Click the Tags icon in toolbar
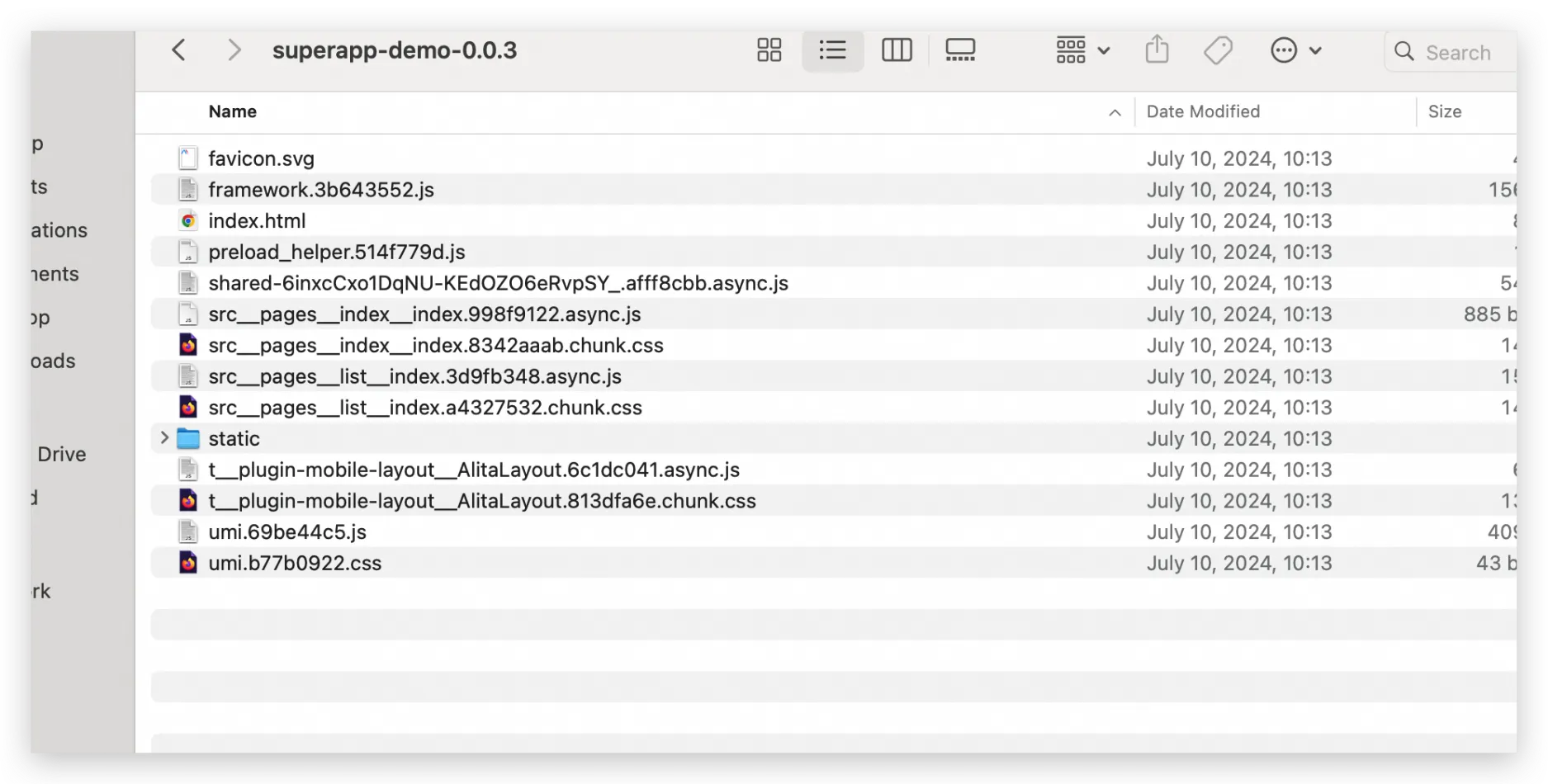The width and height of the screenshot is (1548, 784). pos(1218,50)
